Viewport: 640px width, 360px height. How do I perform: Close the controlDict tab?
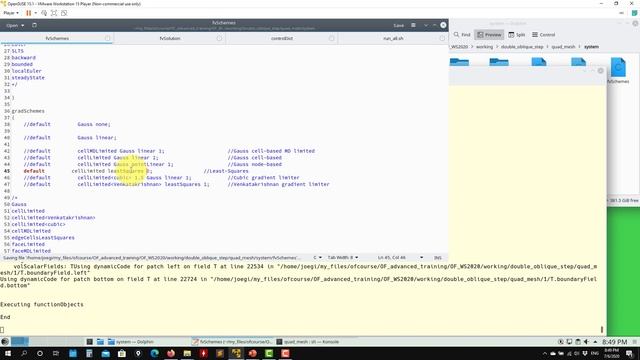[x=331, y=38]
